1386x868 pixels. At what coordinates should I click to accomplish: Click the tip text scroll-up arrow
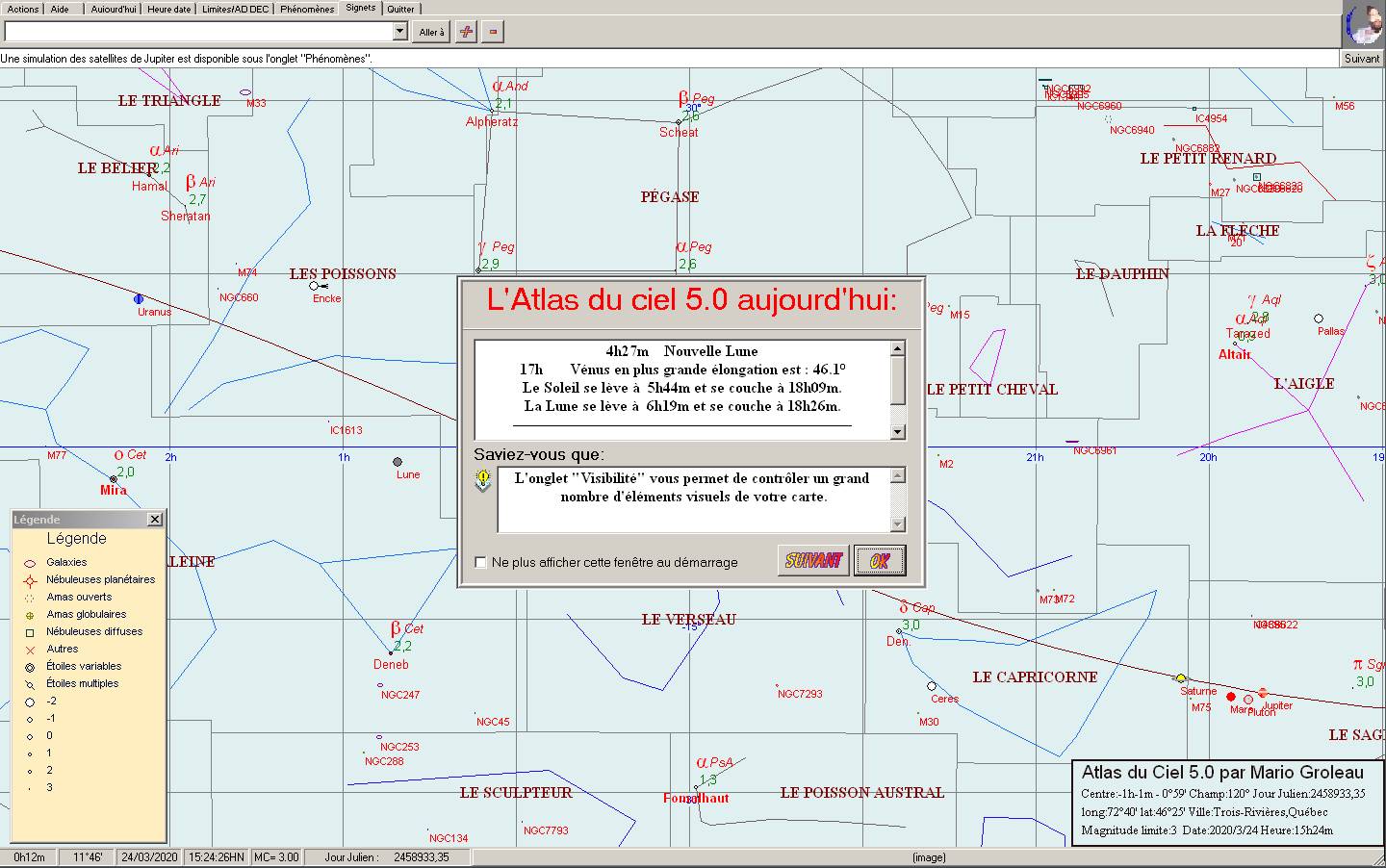(898, 475)
